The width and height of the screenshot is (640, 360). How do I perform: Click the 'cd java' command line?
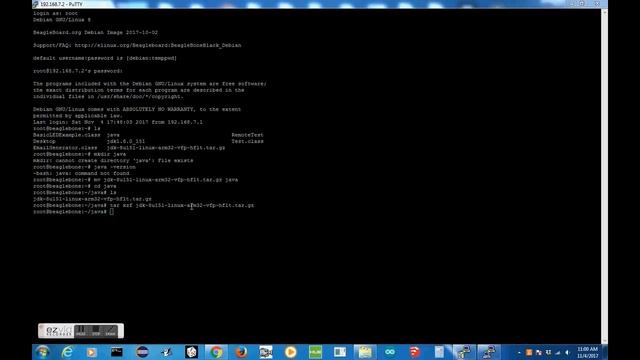pyautogui.click(x=75, y=186)
